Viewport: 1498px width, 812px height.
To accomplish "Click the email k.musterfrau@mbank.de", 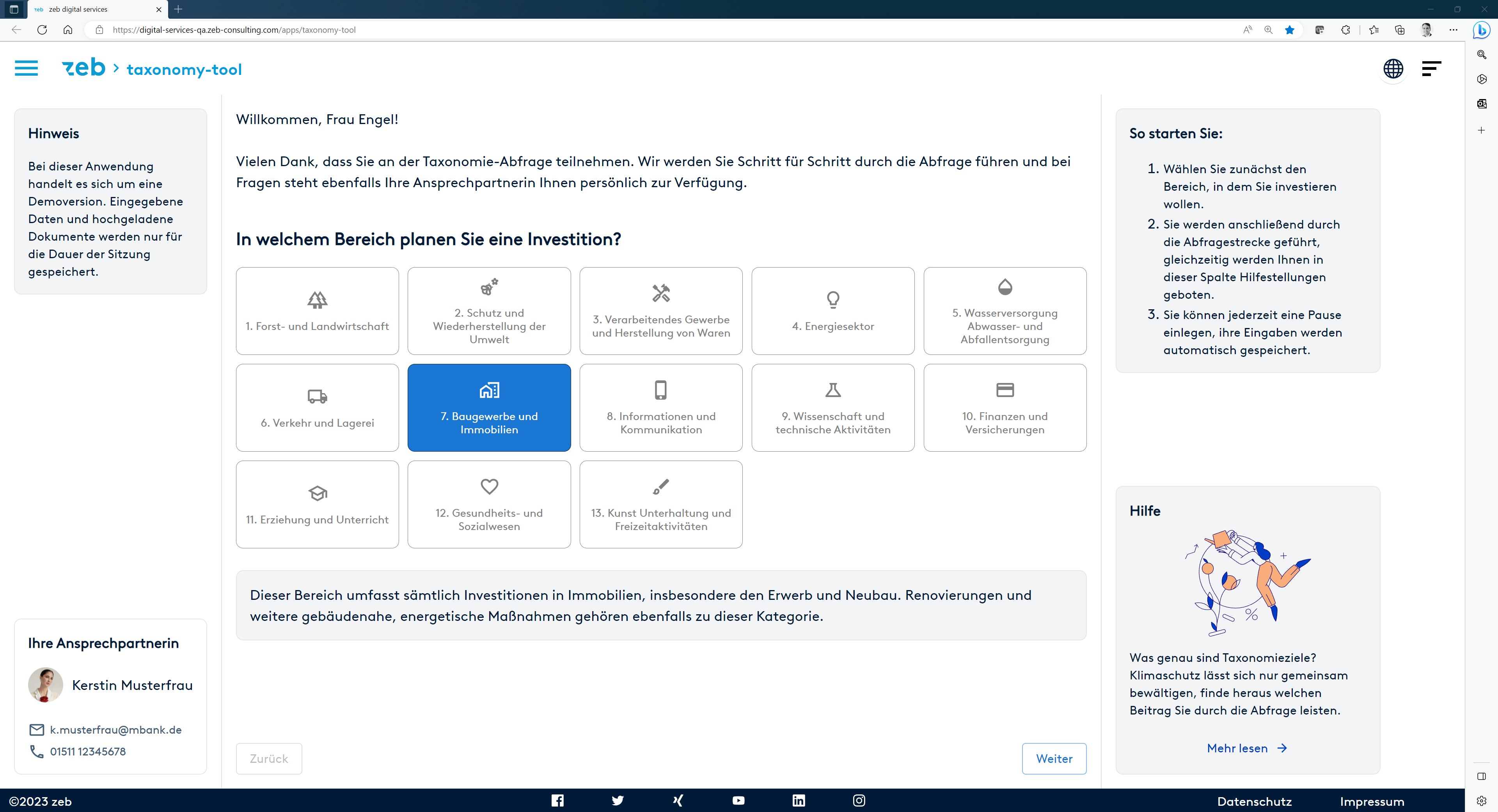I will click(x=116, y=729).
